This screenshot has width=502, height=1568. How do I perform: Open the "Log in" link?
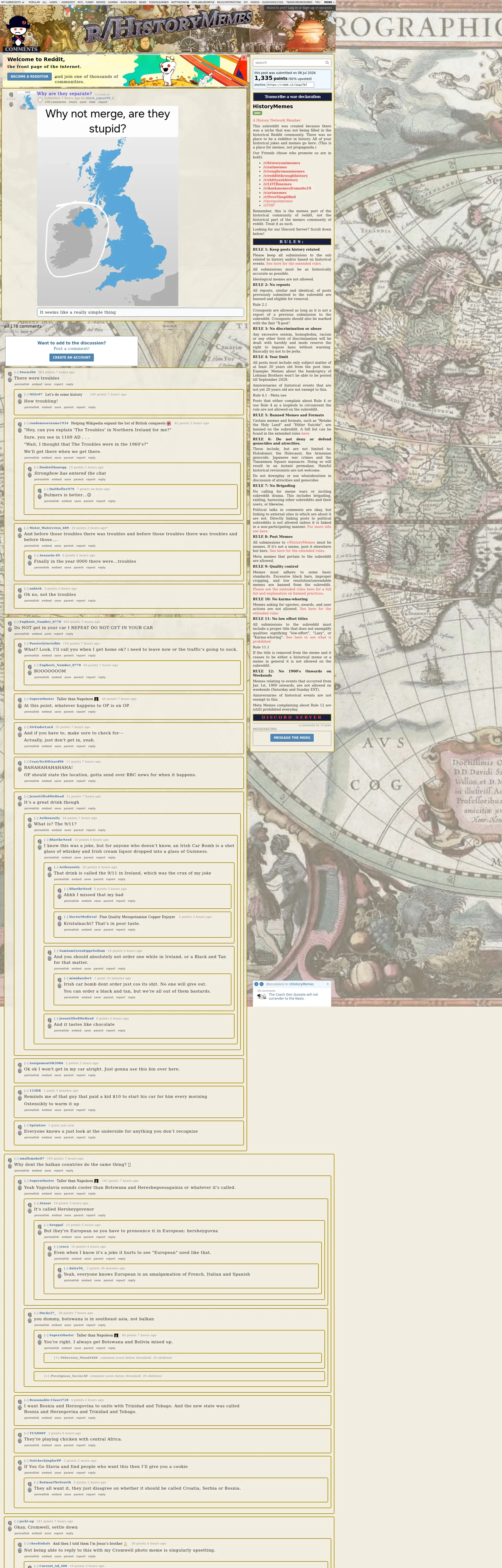[x=293, y=8]
